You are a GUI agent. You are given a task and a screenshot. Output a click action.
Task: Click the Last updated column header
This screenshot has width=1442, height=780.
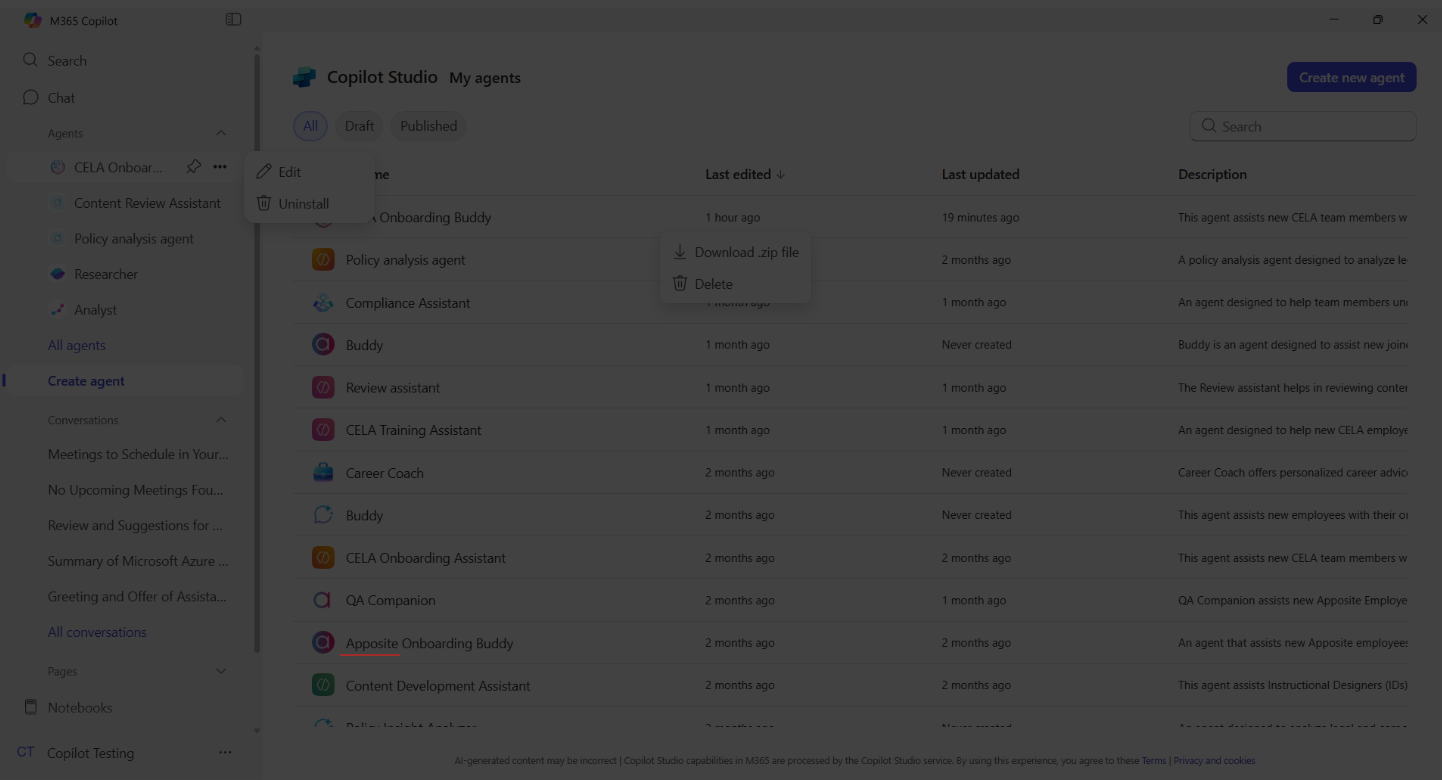point(980,174)
